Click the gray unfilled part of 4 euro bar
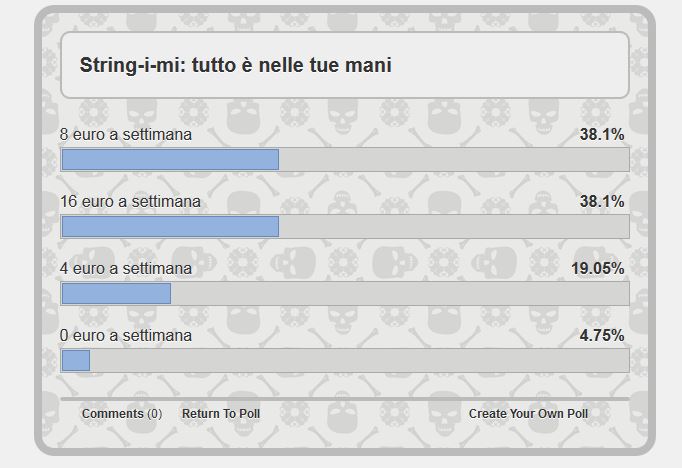Image resolution: width=682 pixels, height=468 pixels. (400, 294)
